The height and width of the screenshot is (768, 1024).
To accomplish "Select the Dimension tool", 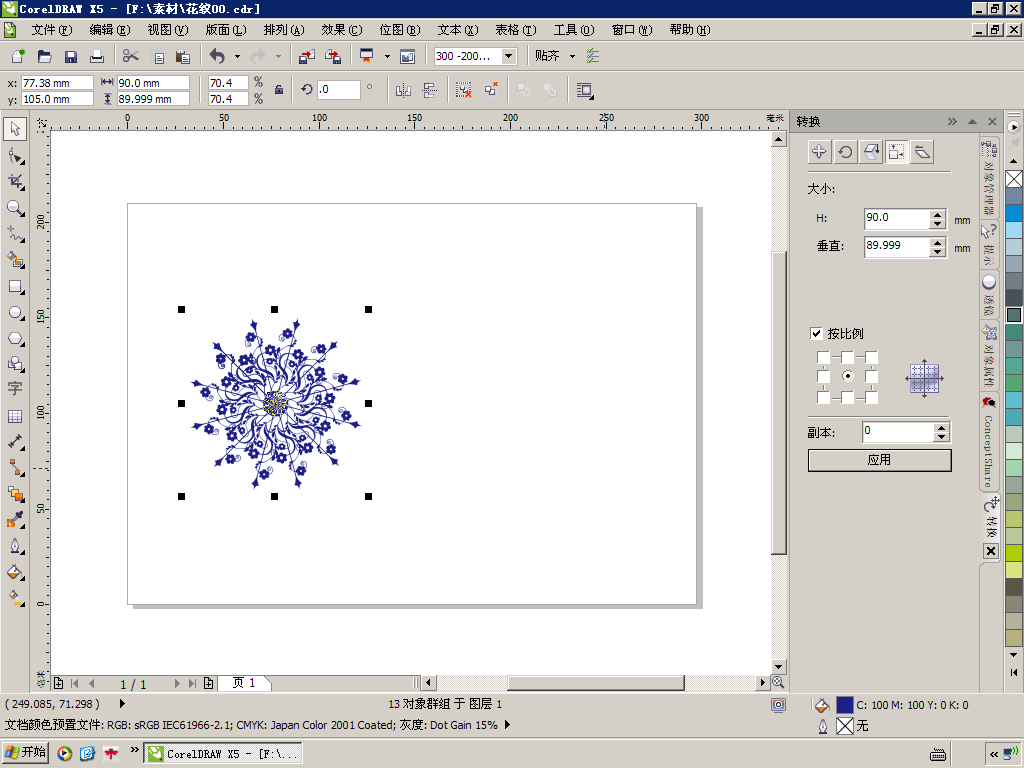I will point(15,442).
